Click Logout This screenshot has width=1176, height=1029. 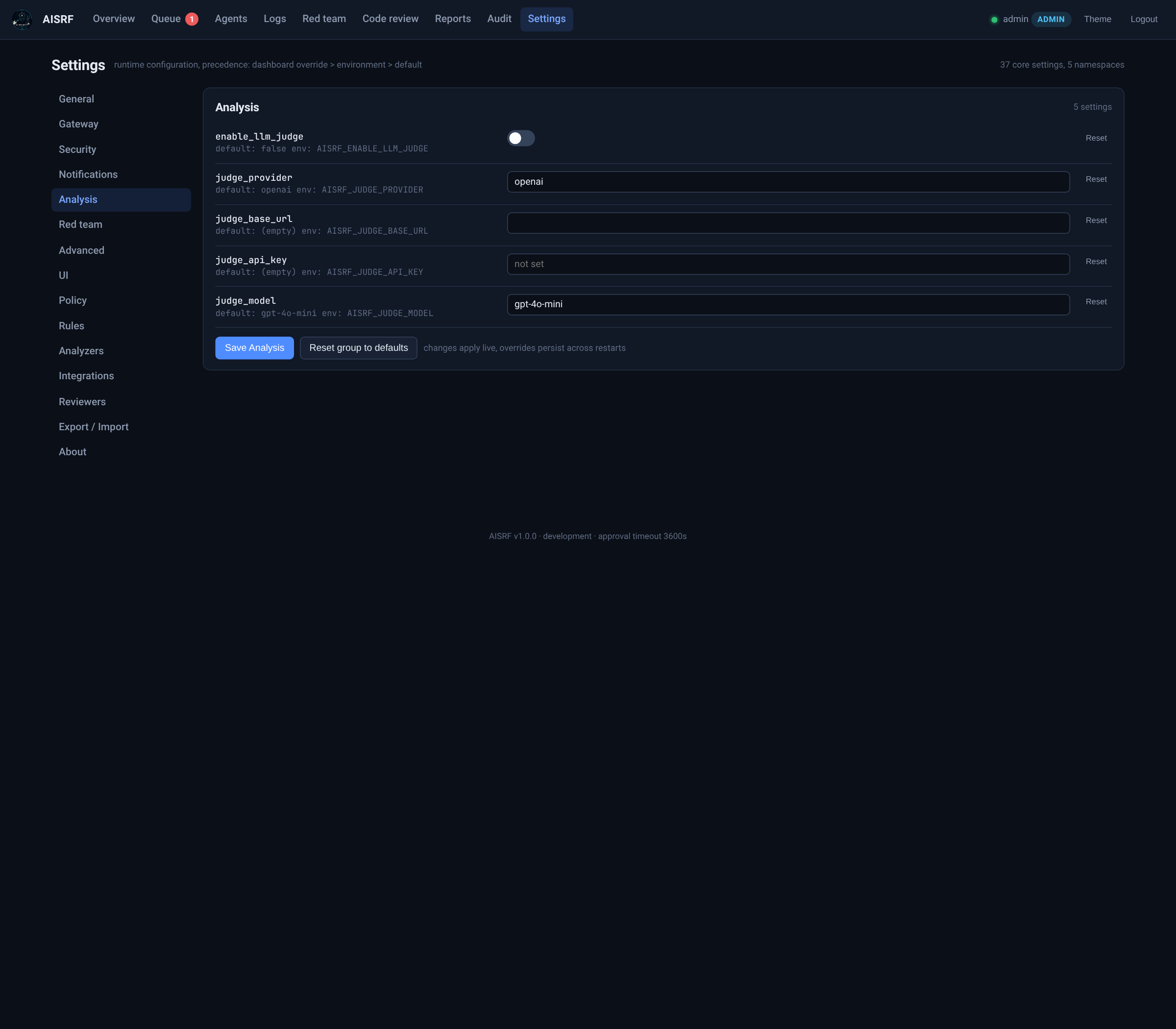tap(1144, 20)
